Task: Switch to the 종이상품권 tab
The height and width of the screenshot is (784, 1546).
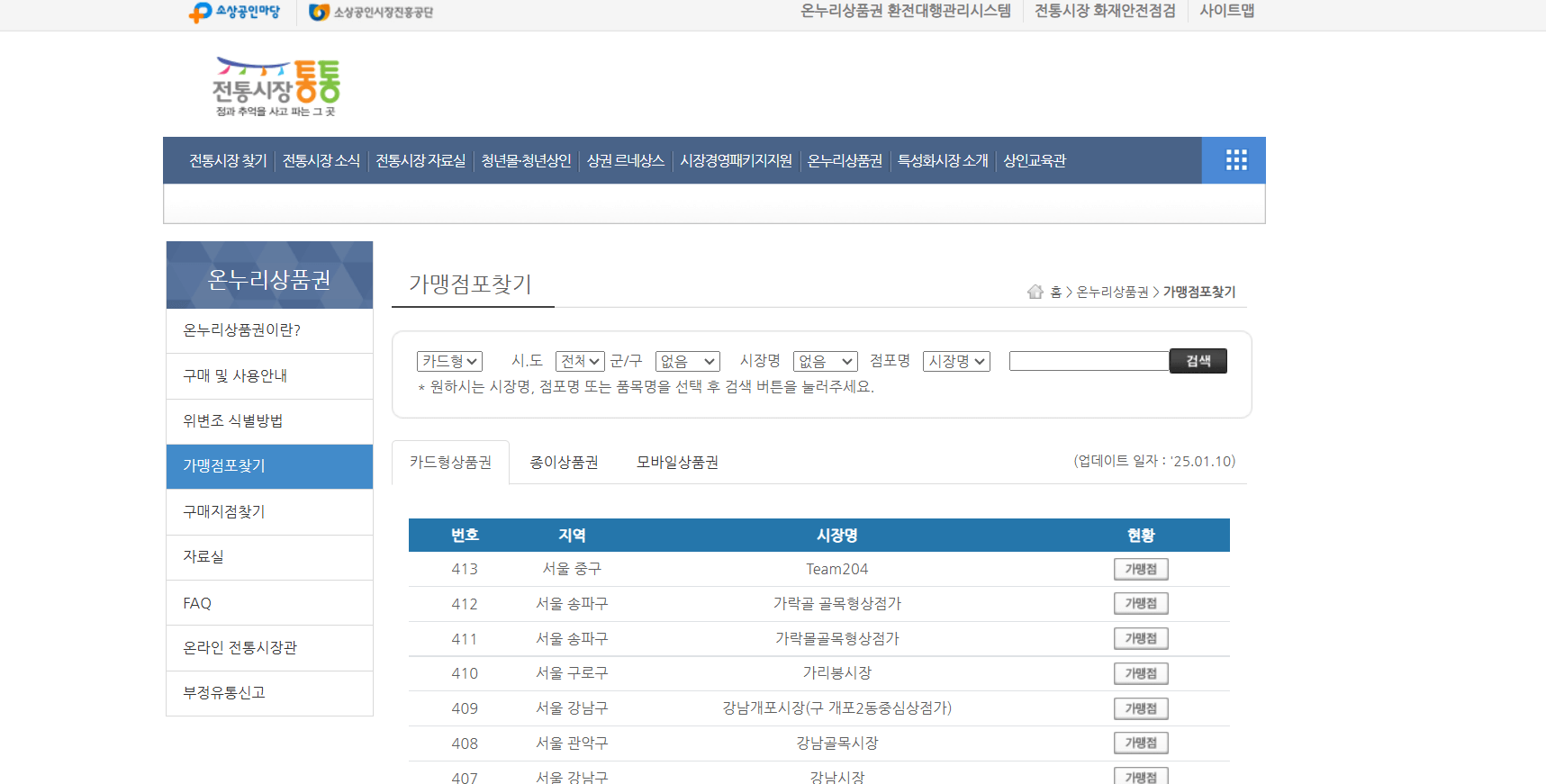Action: [x=565, y=462]
